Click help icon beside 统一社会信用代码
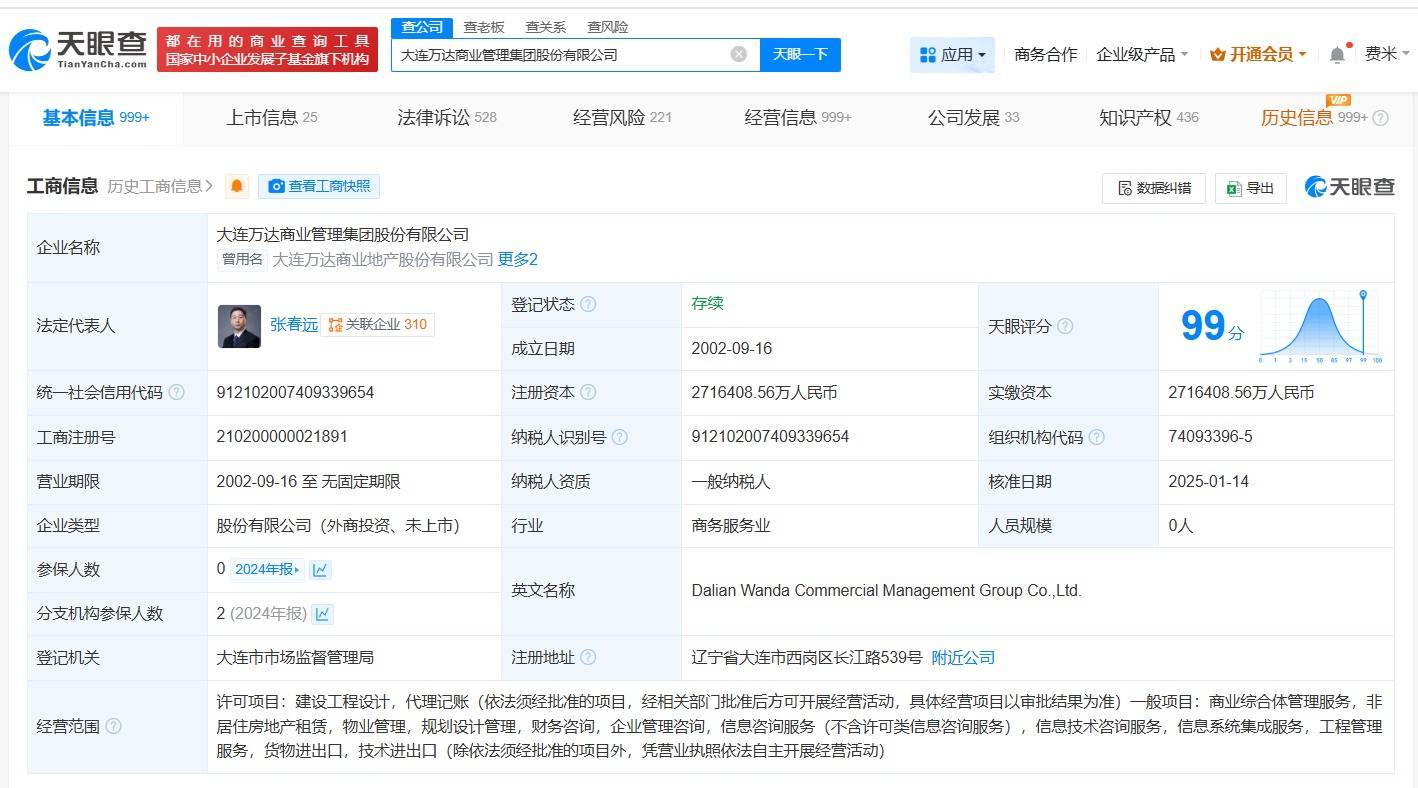 pos(177,392)
